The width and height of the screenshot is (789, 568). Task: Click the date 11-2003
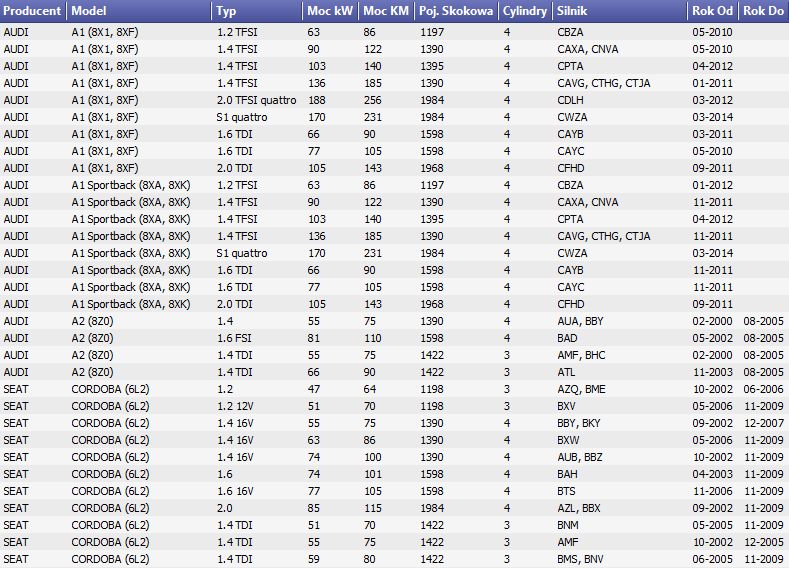coord(713,372)
